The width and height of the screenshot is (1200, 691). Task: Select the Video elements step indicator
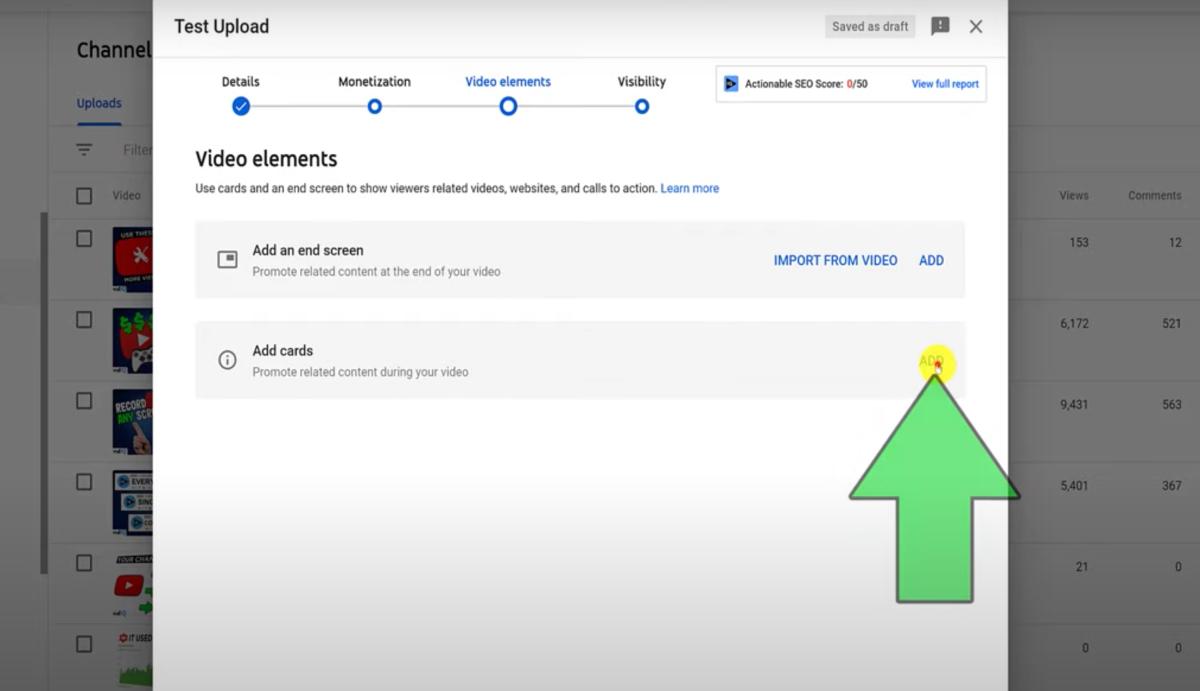[x=508, y=106]
